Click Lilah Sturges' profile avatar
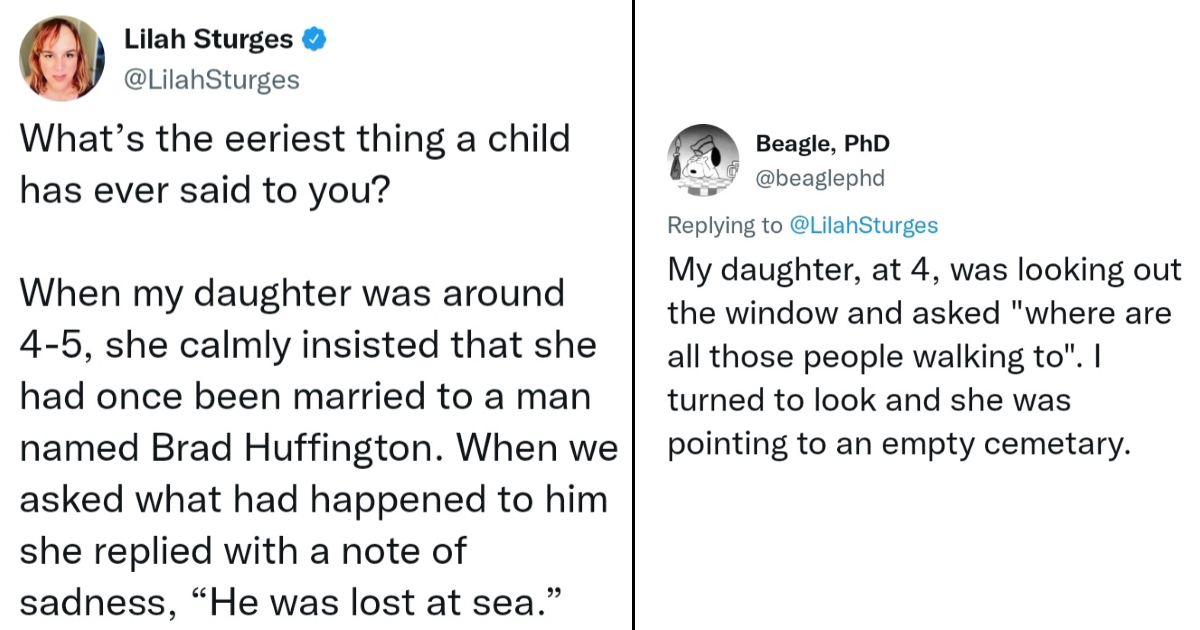The image size is (1200, 630). click(61, 58)
